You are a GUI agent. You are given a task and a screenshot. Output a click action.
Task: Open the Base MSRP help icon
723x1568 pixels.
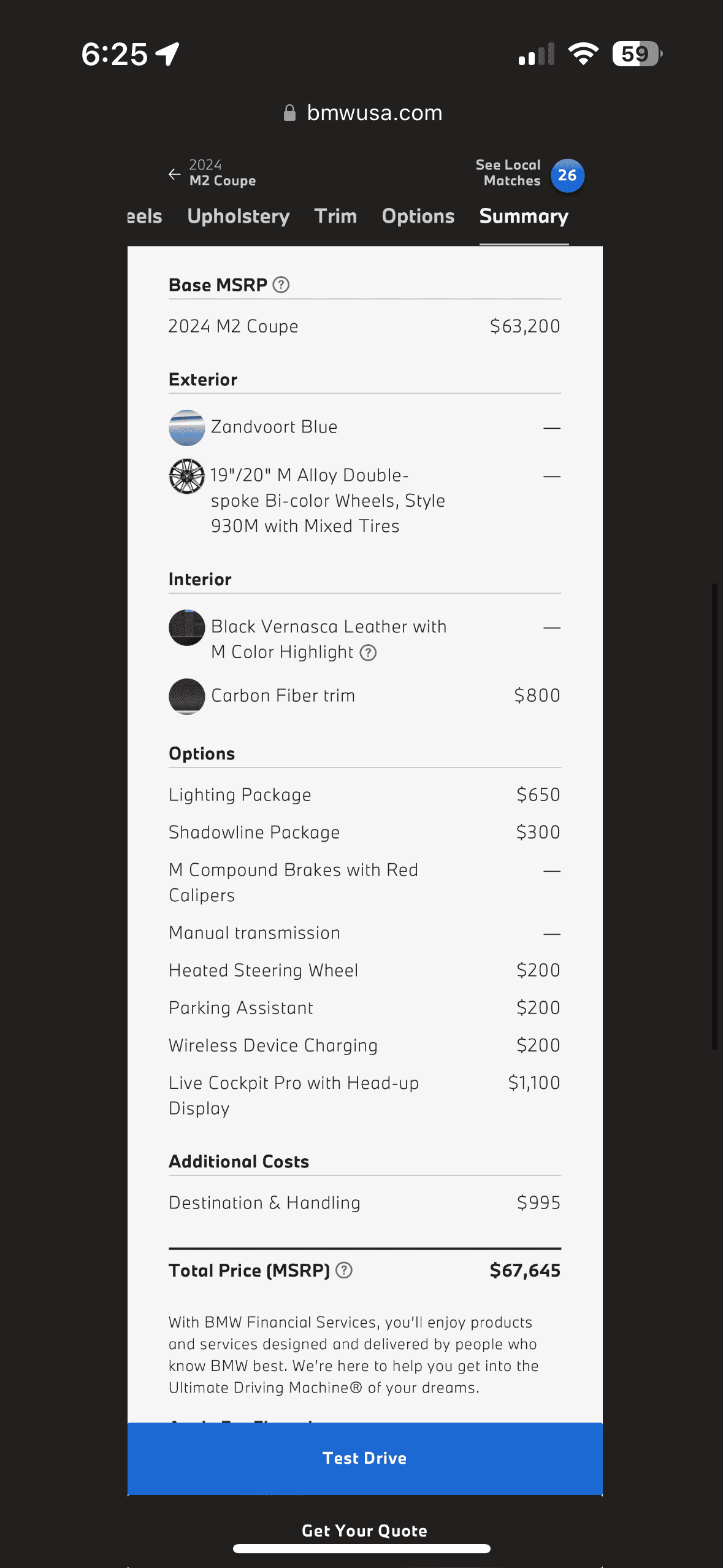click(281, 285)
